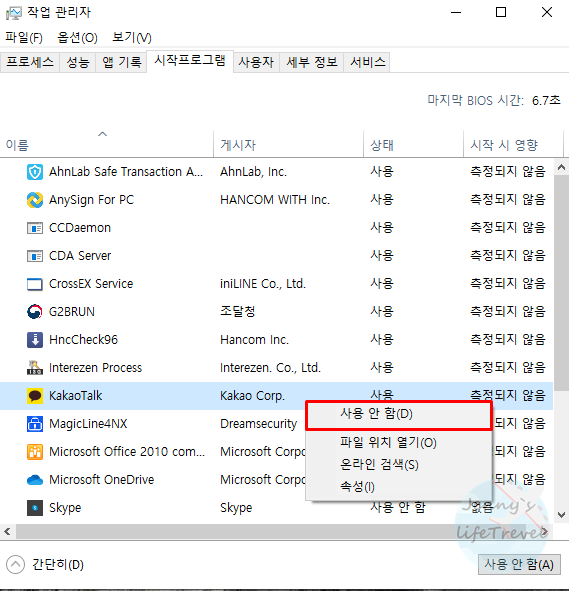Switch to the 성능 tab
The image size is (569, 591).
click(x=78, y=62)
